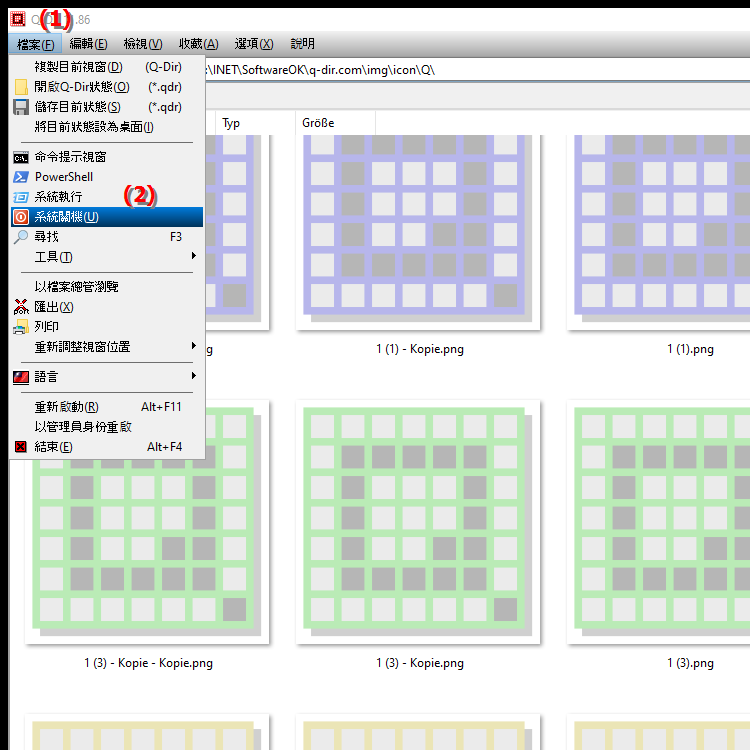Expand the 語言 submenu
This screenshot has width=750, height=750.
[x=107, y=377]
